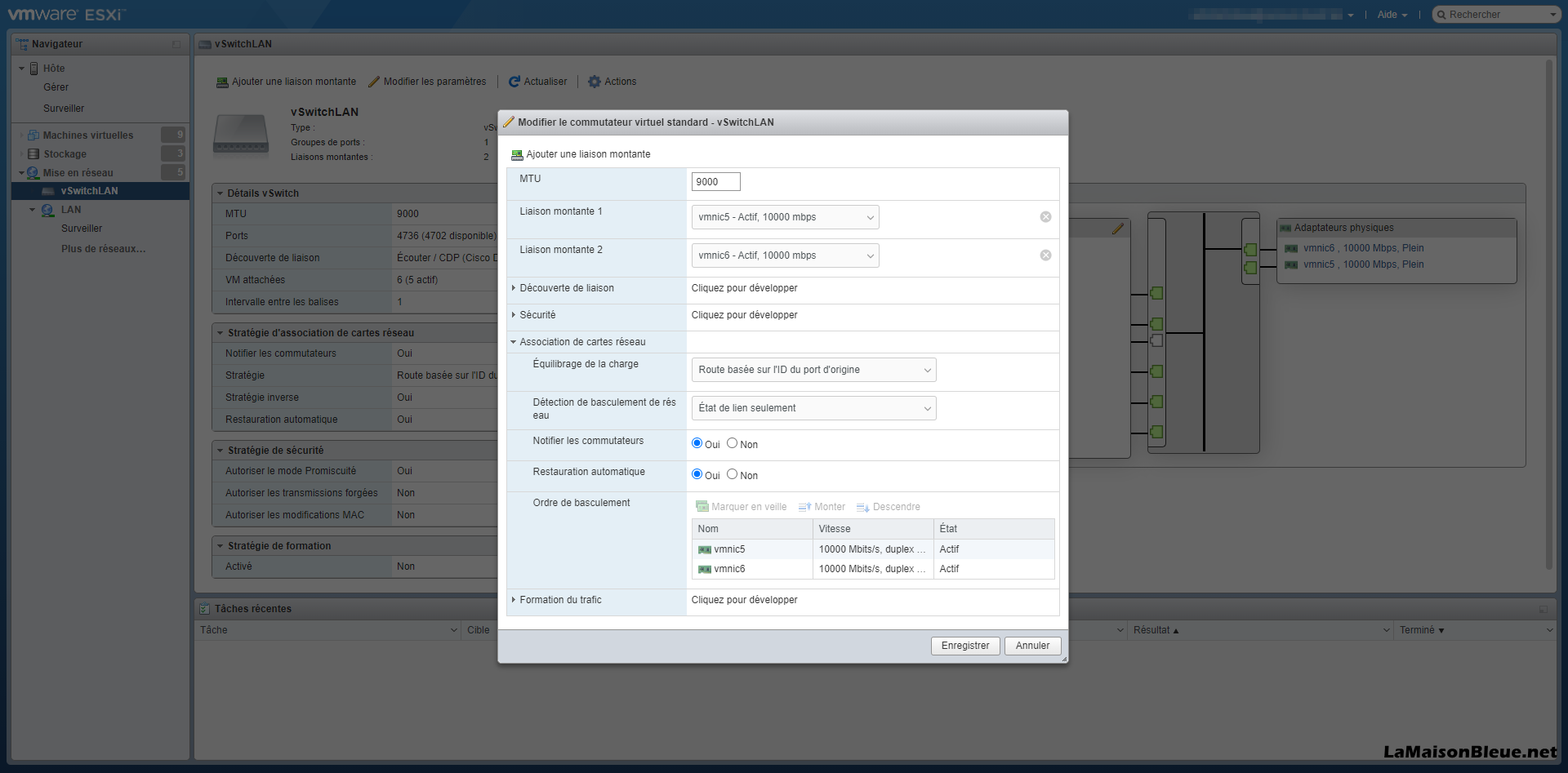Open Plus de réseaux... in navigator
This screenshot has height=773, width=1568.
pos(104,249)
